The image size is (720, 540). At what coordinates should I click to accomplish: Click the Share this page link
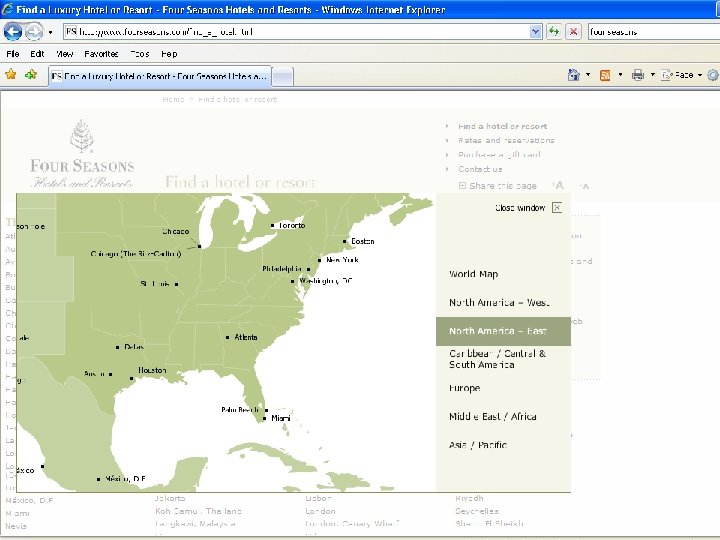tap(498, 186)
